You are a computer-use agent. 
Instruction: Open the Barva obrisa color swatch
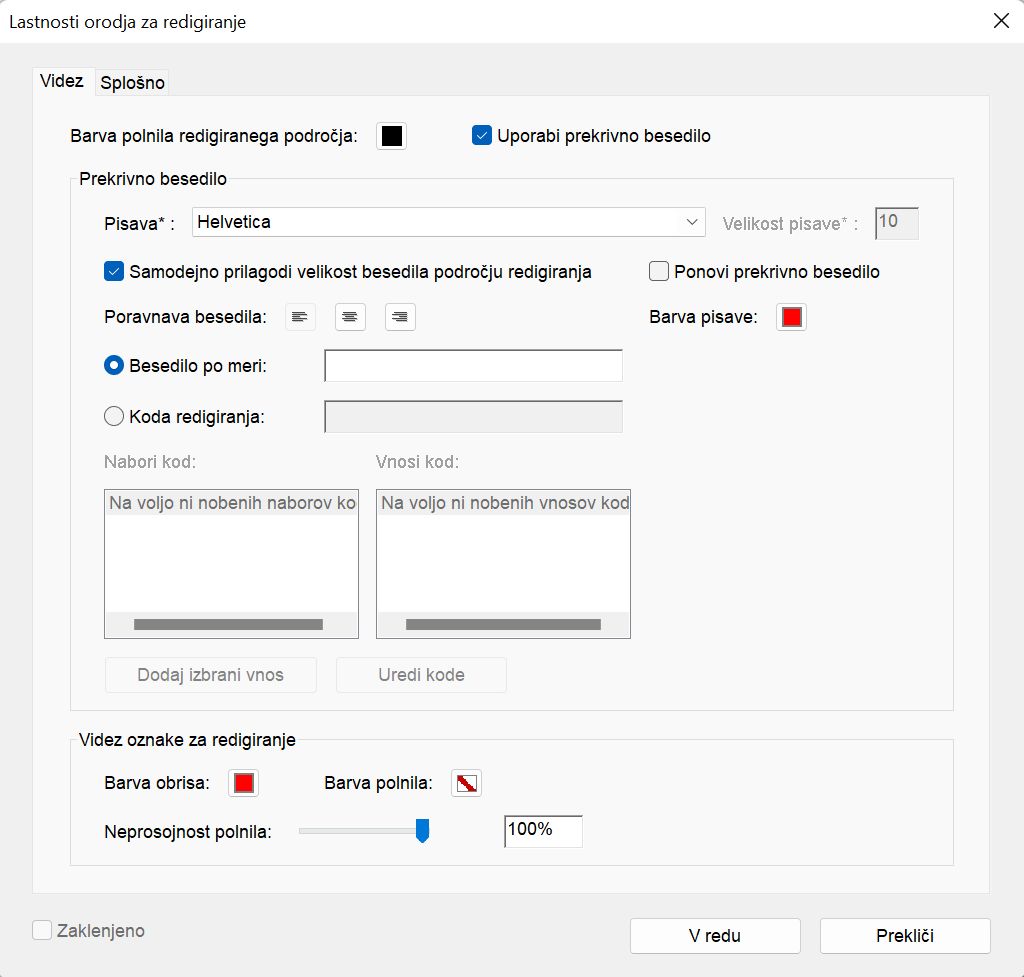pos(243,783)
